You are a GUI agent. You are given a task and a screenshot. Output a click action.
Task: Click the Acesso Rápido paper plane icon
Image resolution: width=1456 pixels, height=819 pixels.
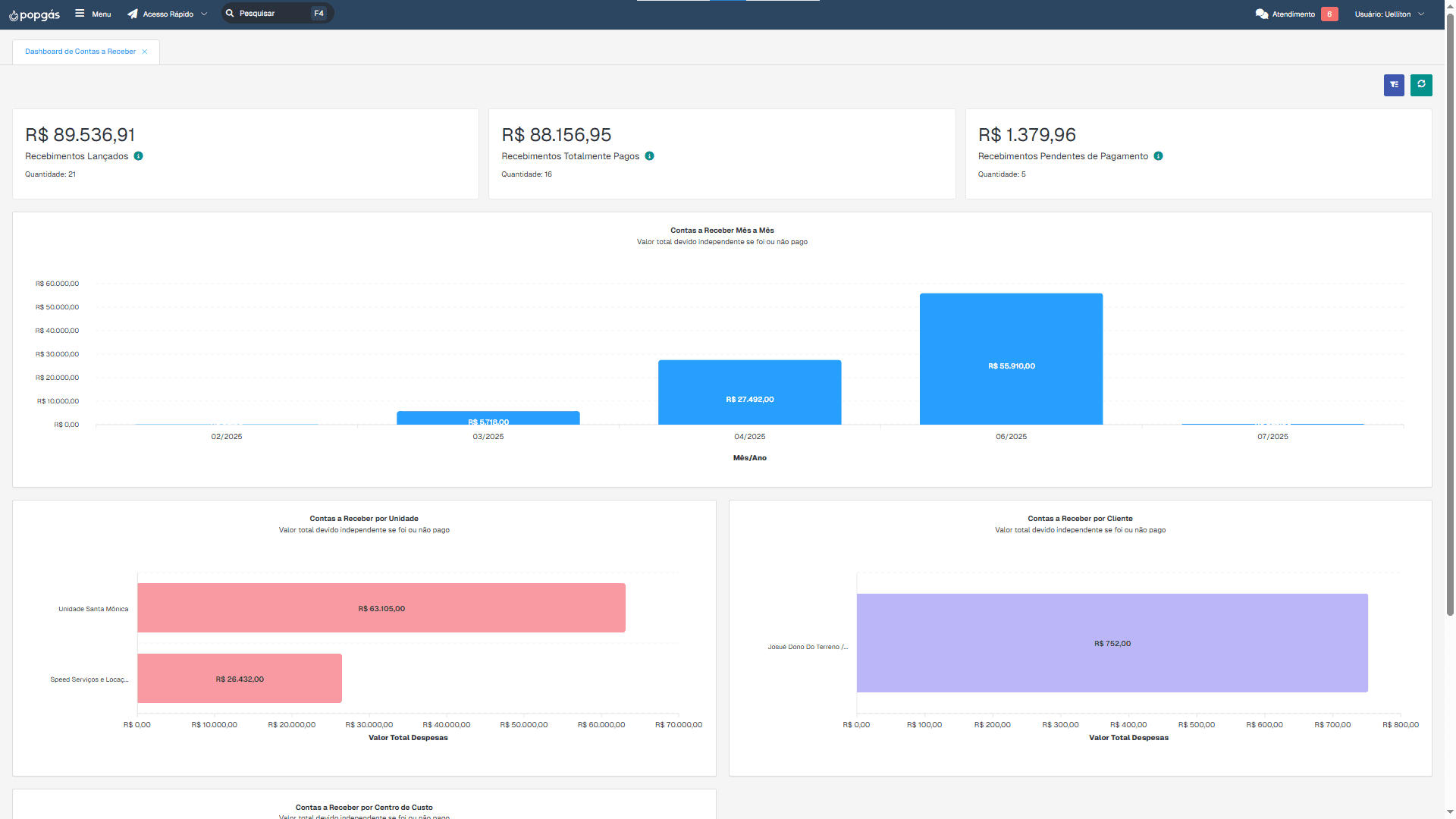coord(133,14)
